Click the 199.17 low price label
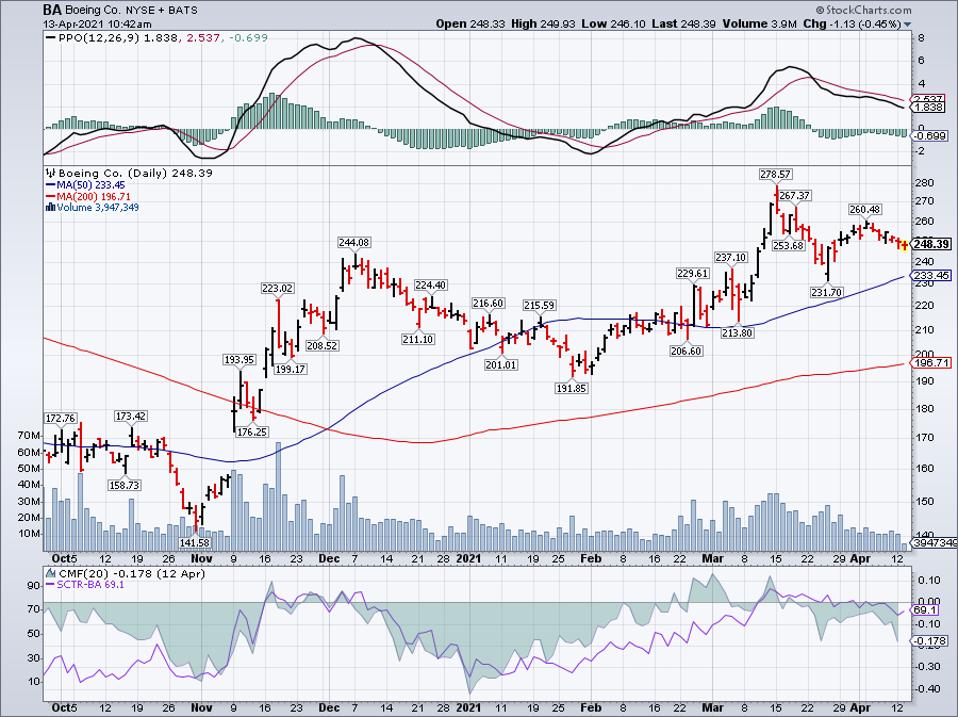This screenshot has height=717, width=958. [x=290, y=369]
